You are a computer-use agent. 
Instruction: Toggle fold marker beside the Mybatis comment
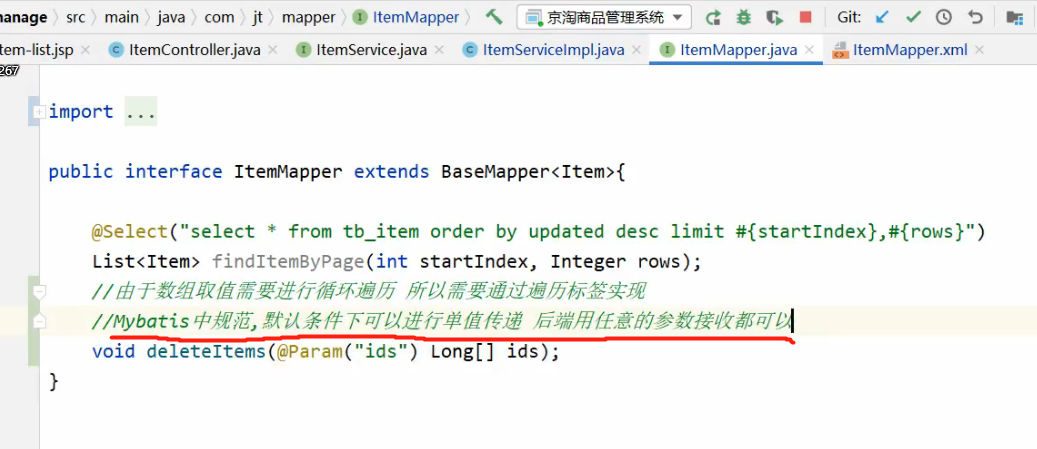pos(39,321)
